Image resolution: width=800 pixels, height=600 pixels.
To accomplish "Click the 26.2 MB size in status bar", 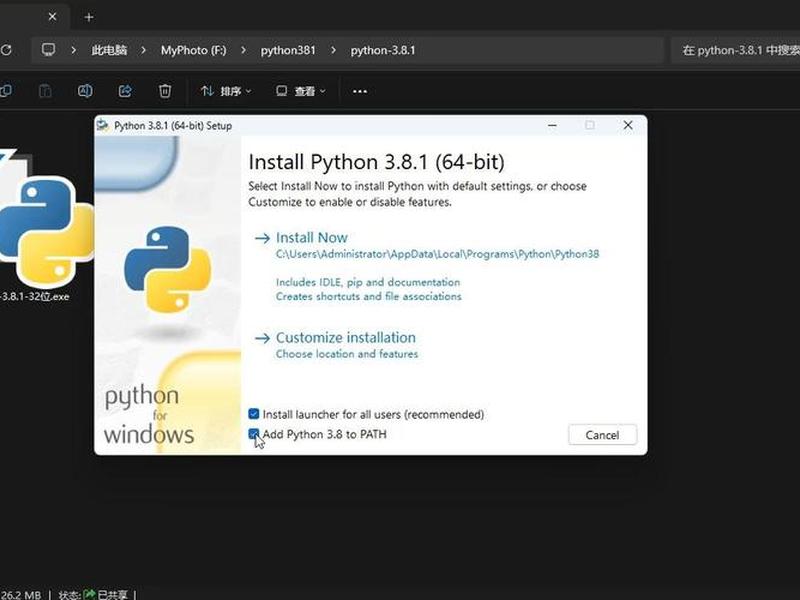I will point(20,594).
